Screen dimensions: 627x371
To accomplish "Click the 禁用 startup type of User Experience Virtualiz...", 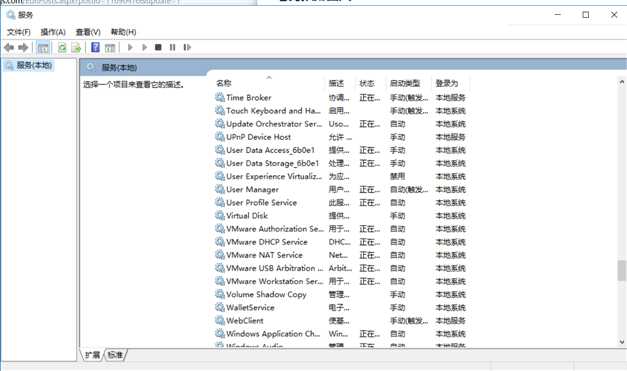I will point(398,176).
